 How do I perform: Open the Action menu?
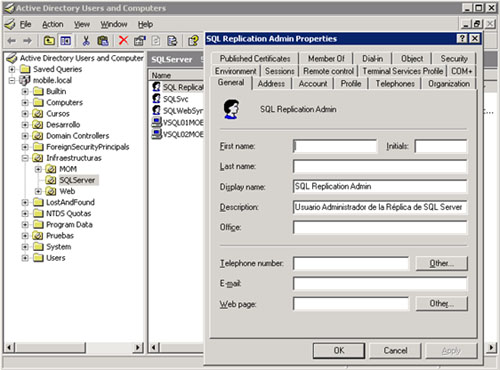pos(53,24)
